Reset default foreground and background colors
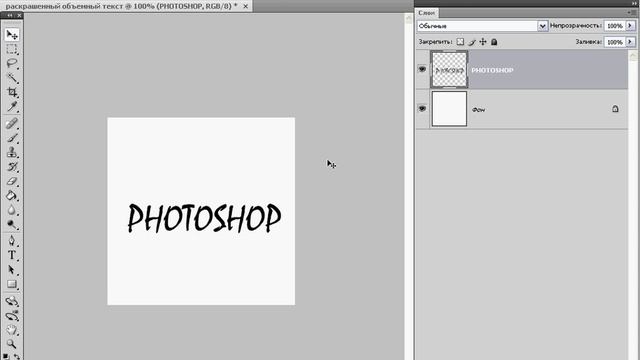640x360 pixels. [x=7, y=357]
